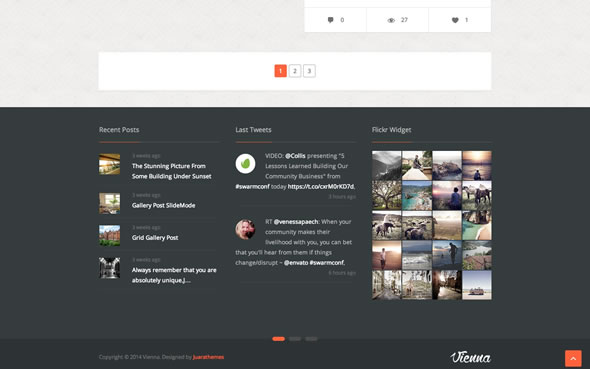Select the second footer slider dot
The height and width of the screenshot is (369, 590).
(295, 339)
